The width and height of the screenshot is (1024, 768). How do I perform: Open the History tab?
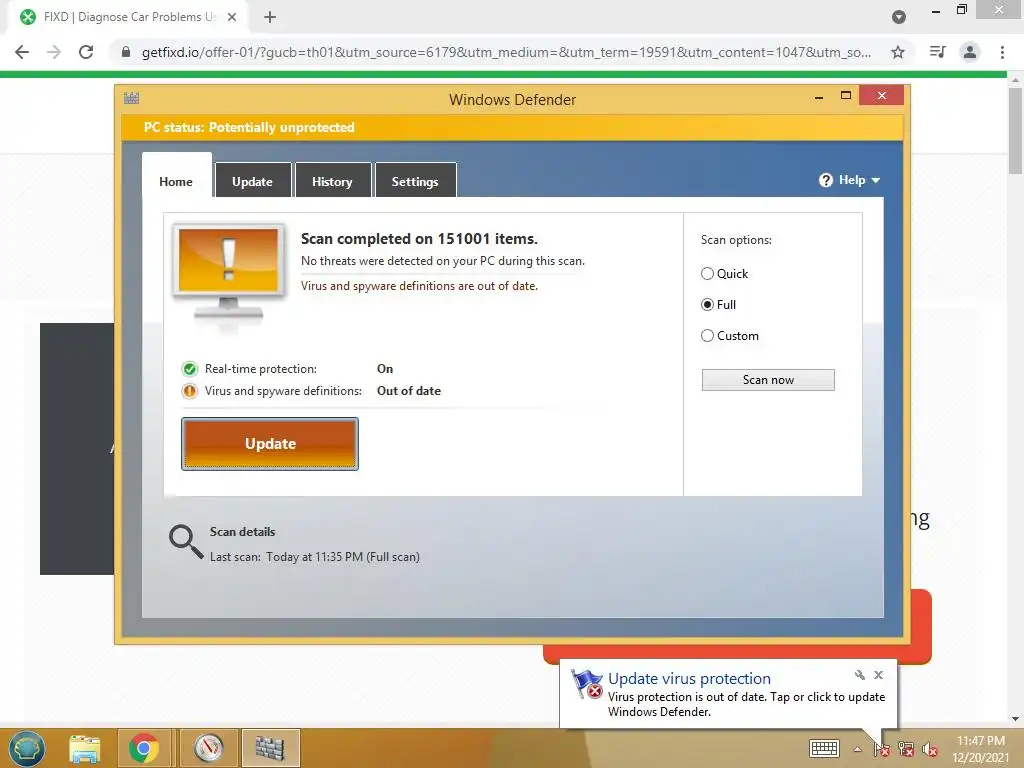pos(332,182)
